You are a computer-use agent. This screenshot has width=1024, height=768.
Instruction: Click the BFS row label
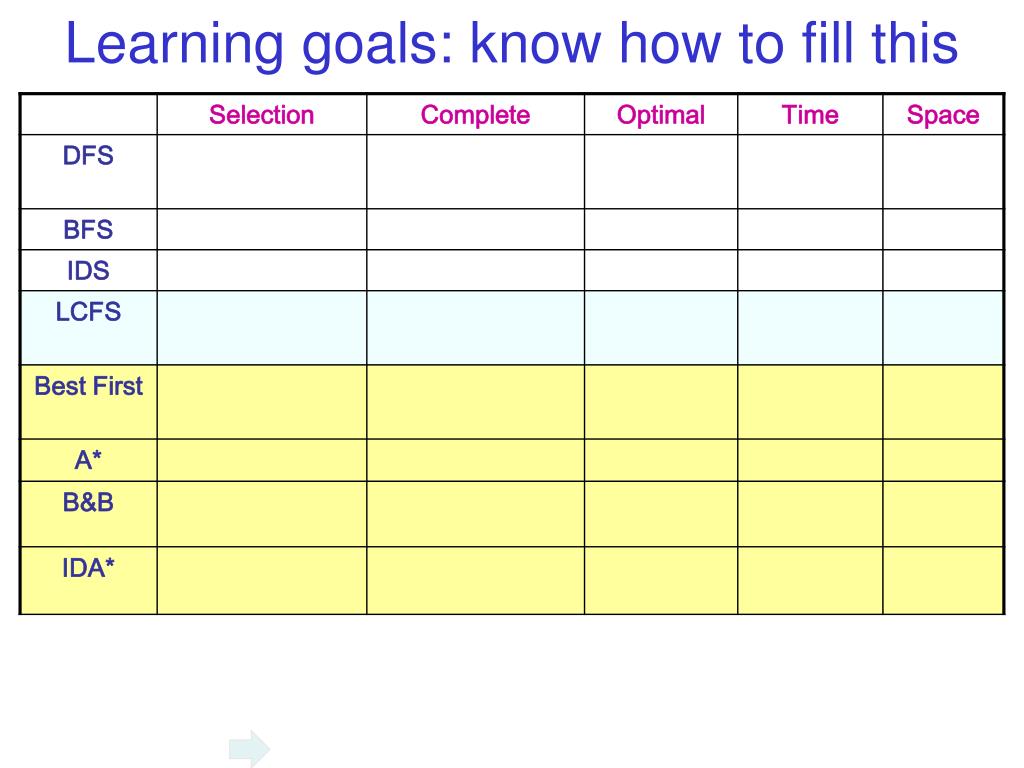pyautogui.click(x=88, y=229)
